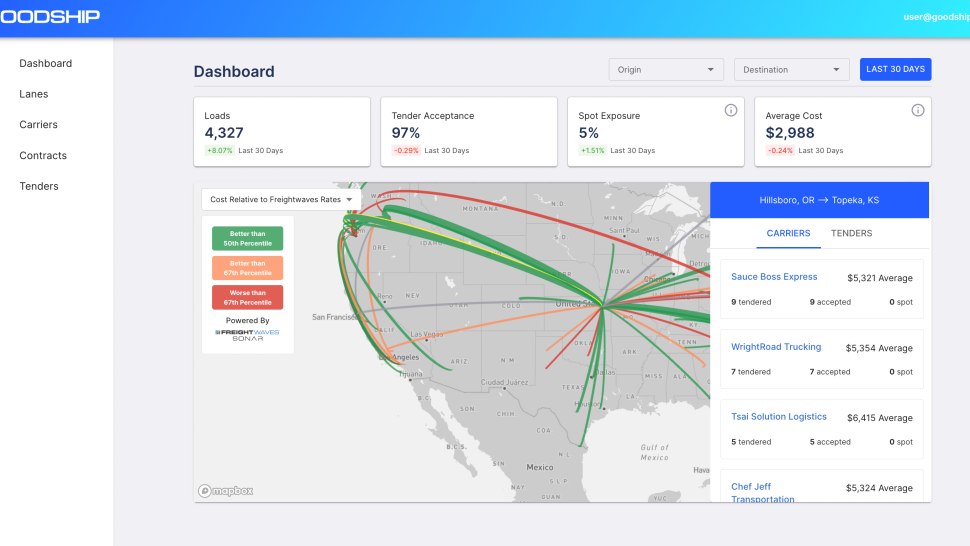This screenshot has width=970, height=546.
Task: Open Sauce Boss Express carrier link
Action: coord(774,277)
